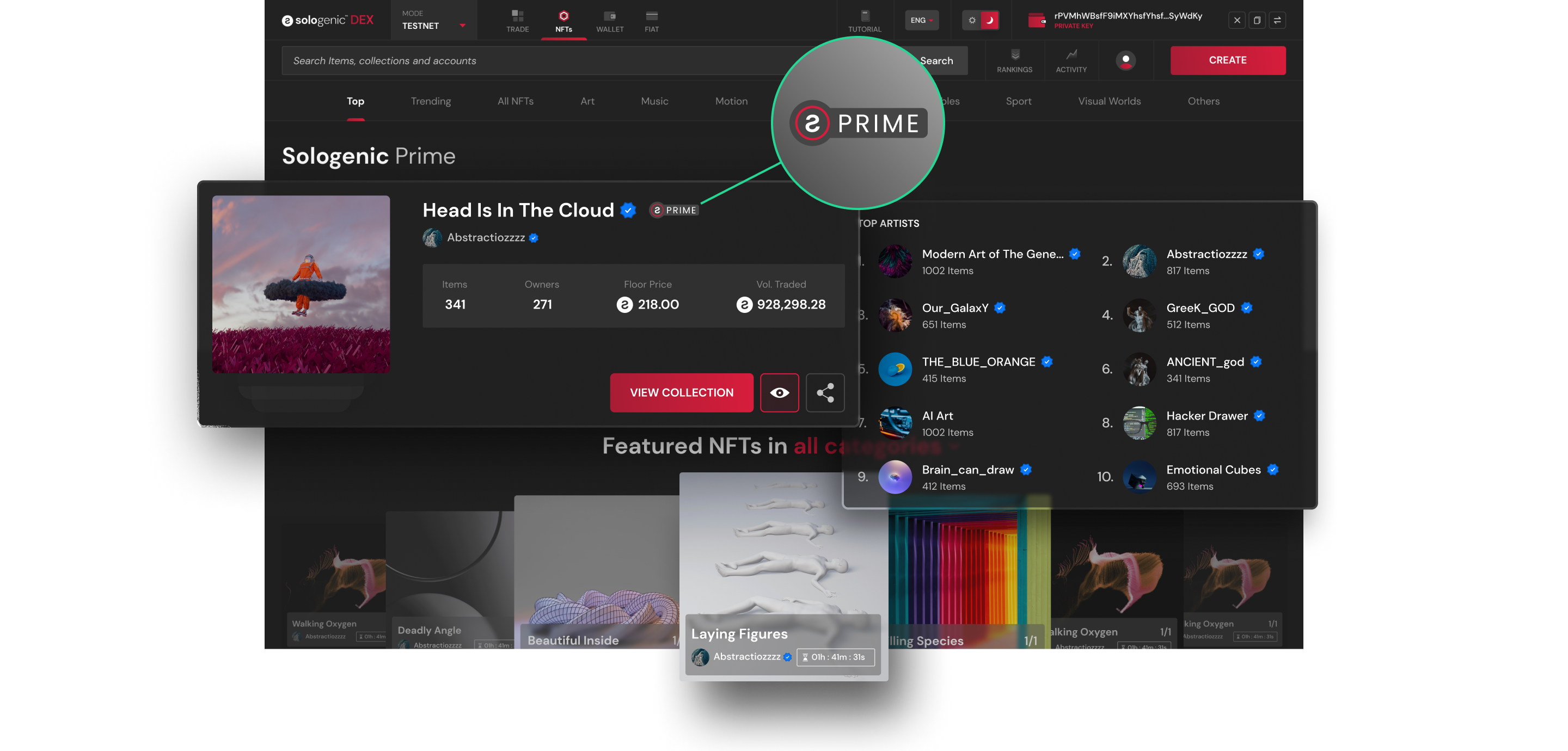
Task: Switch account with the swap arrows icon
Action: (x=1278, y=20)
